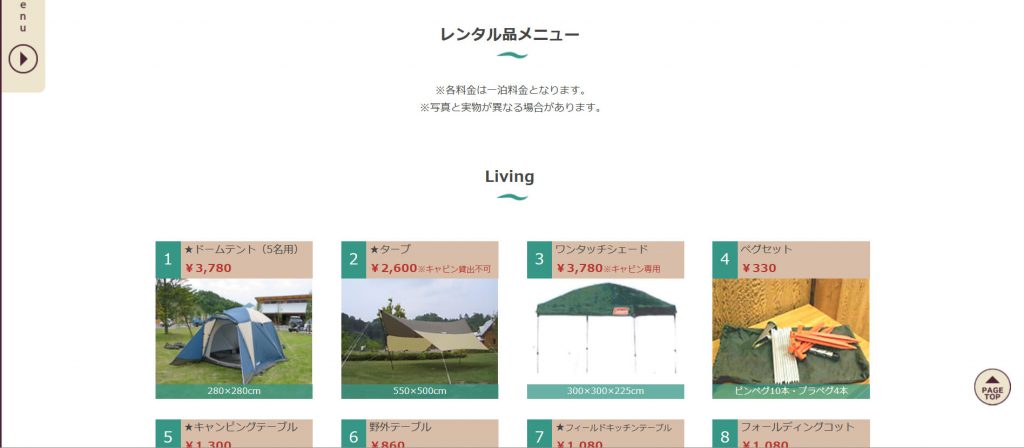Select the number 3 item badge
Viewport: 1024px width, 448px height.
click(x=539, y=260)
